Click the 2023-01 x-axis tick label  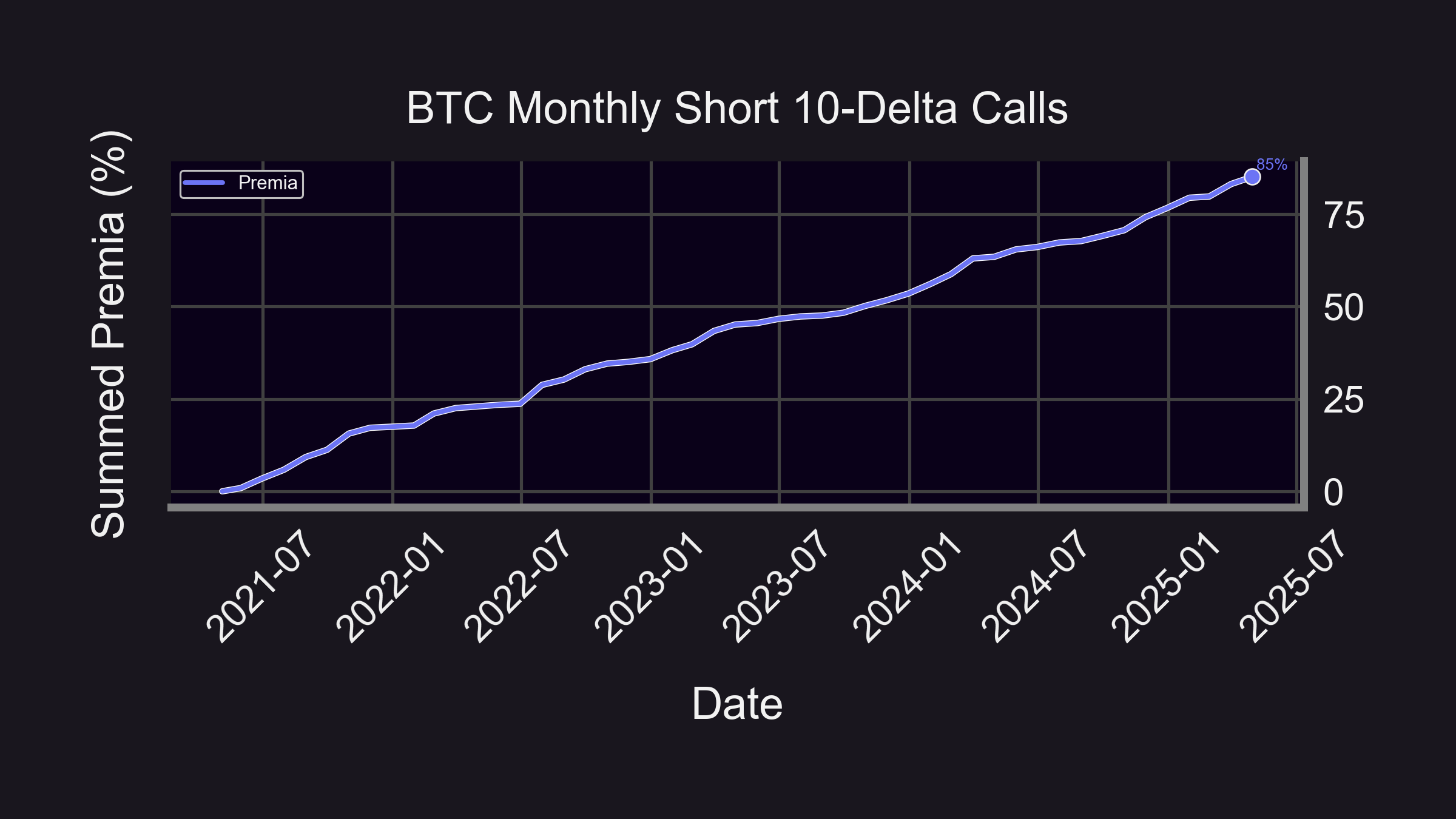click(x=648, y=586)
